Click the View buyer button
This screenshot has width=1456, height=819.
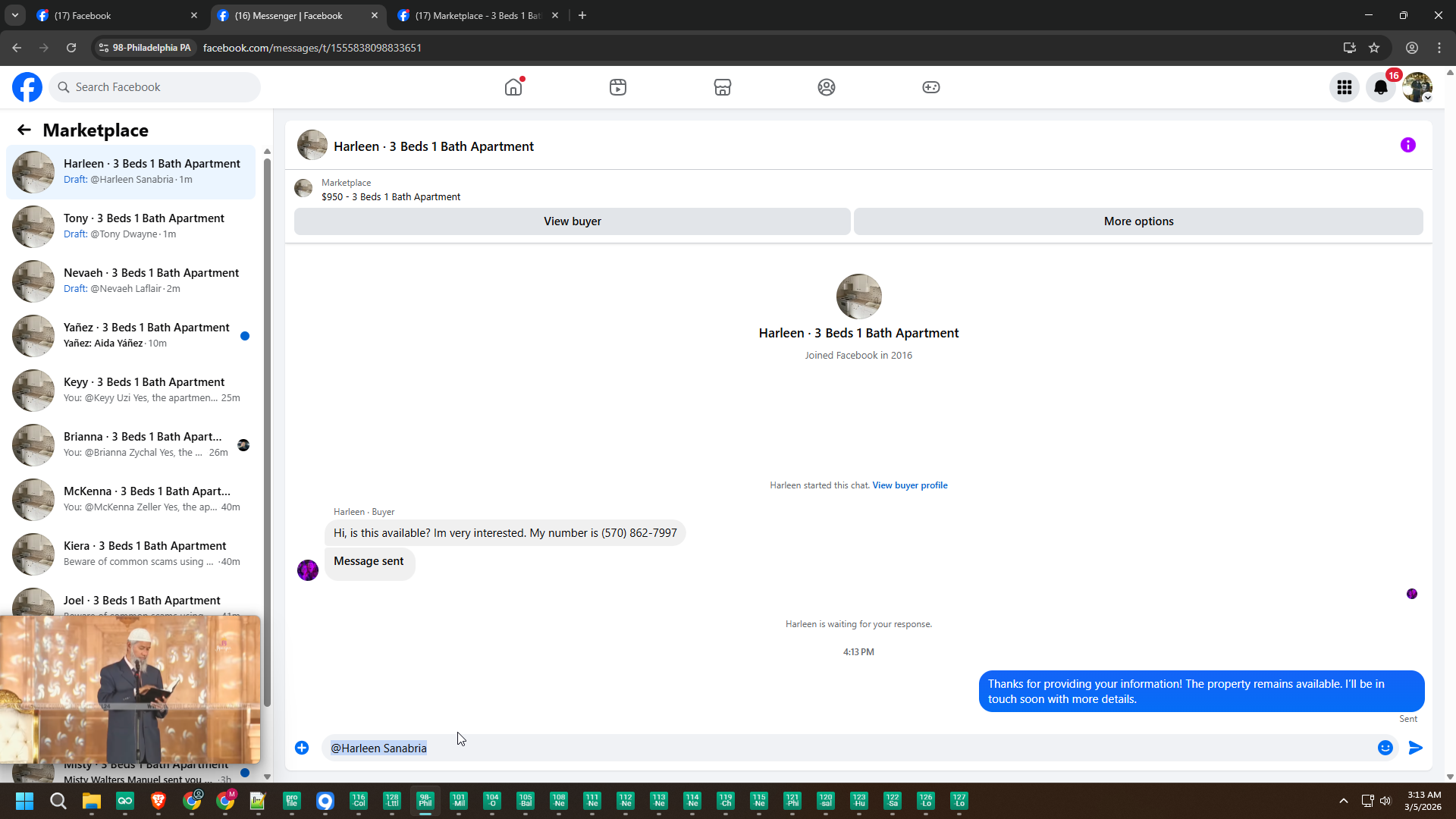click(x=573, y=221)
